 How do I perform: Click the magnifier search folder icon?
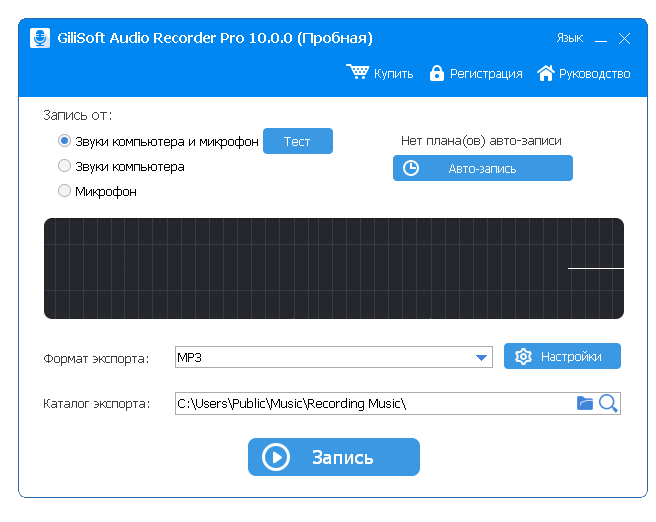click(608, 403)
